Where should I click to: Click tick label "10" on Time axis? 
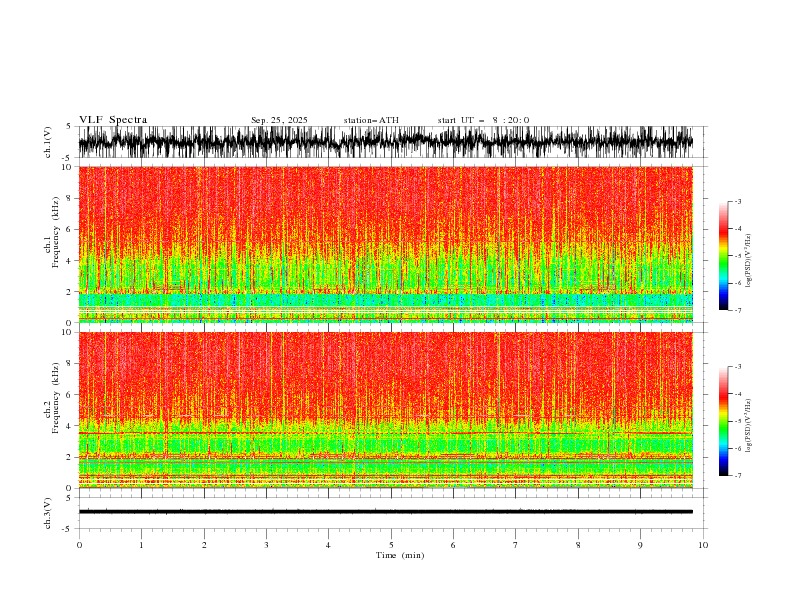click(703, 545)
